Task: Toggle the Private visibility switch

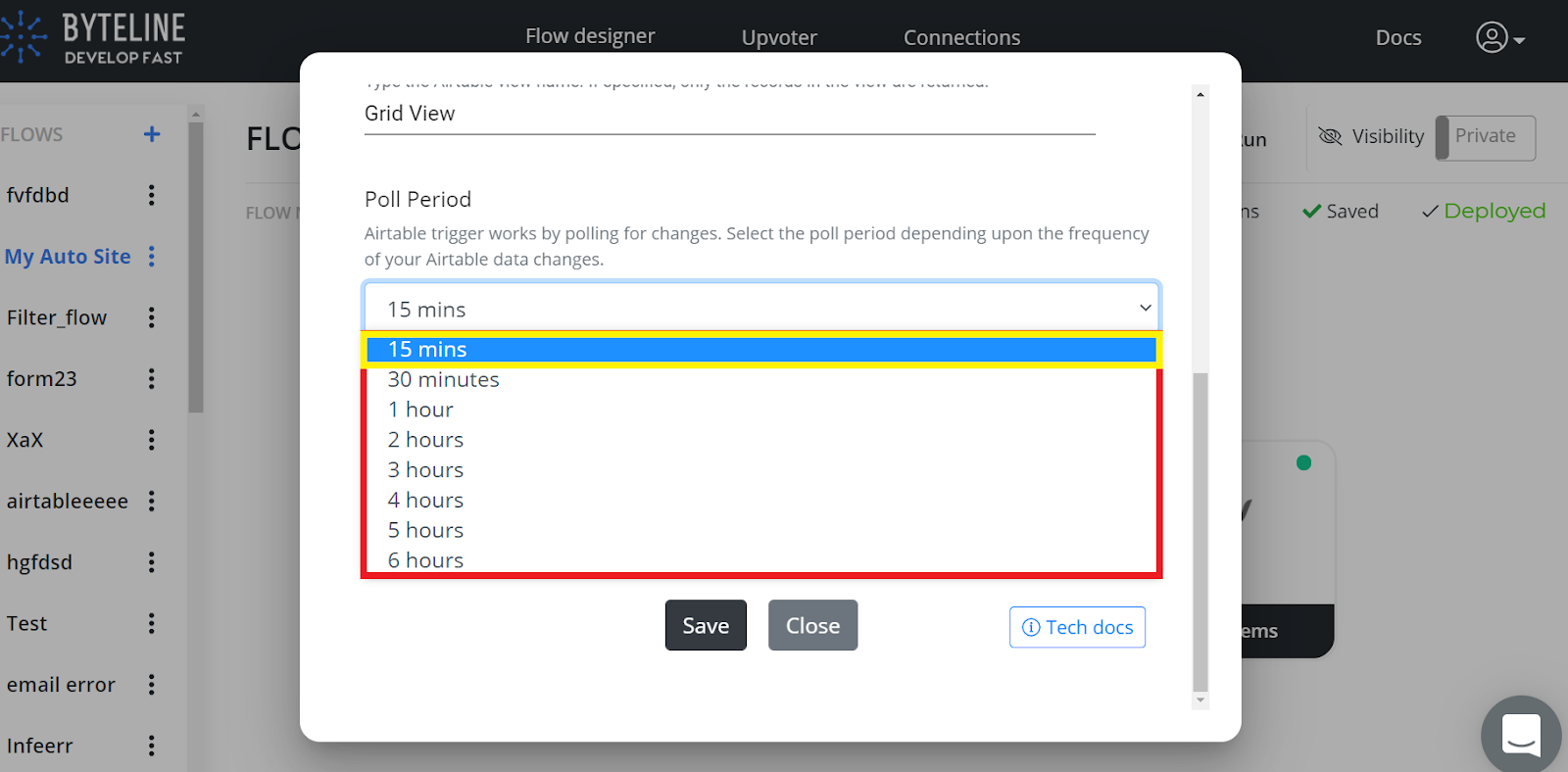Action: point(1485,137)
